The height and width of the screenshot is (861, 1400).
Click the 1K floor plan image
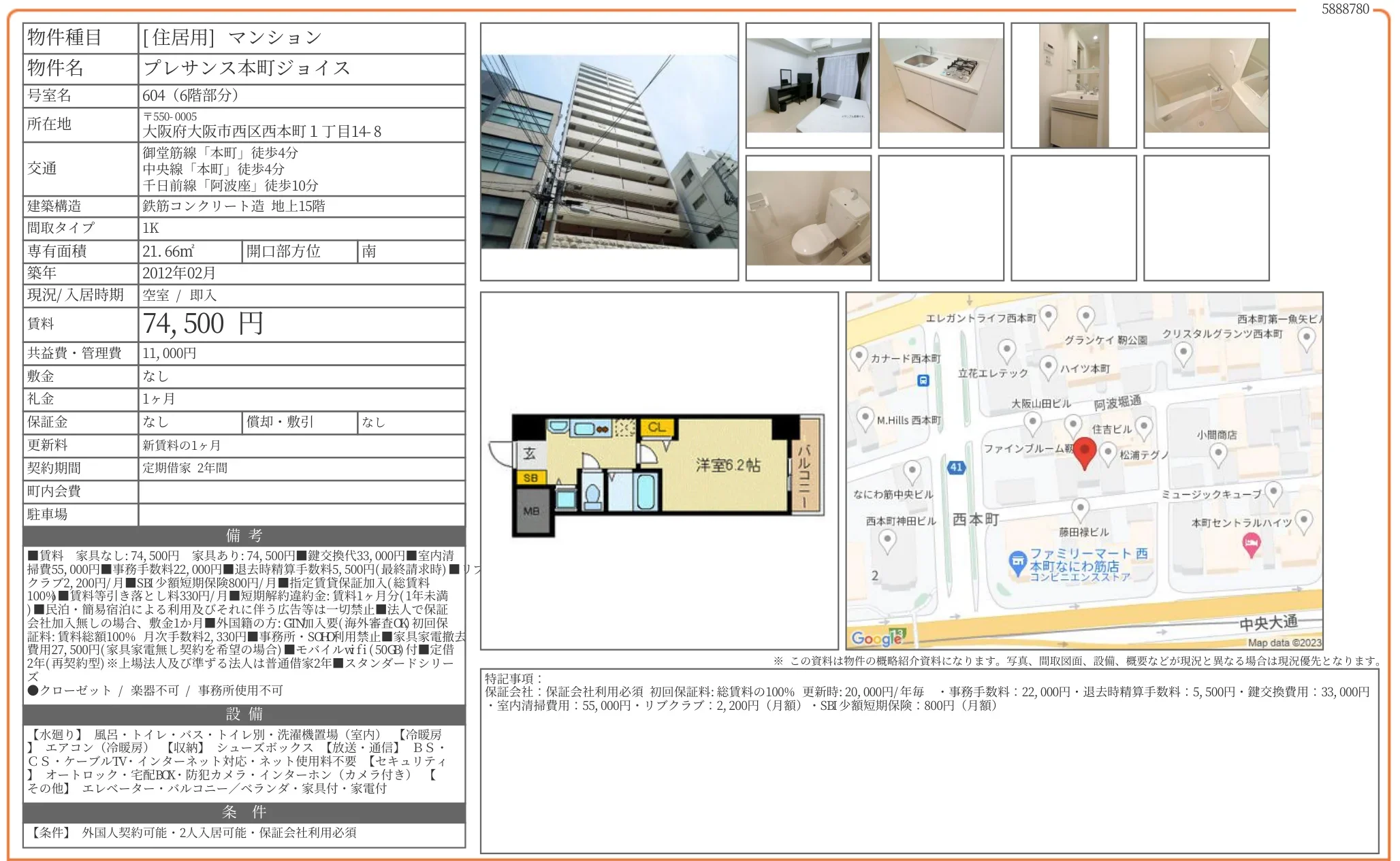[x=658, y=470]
